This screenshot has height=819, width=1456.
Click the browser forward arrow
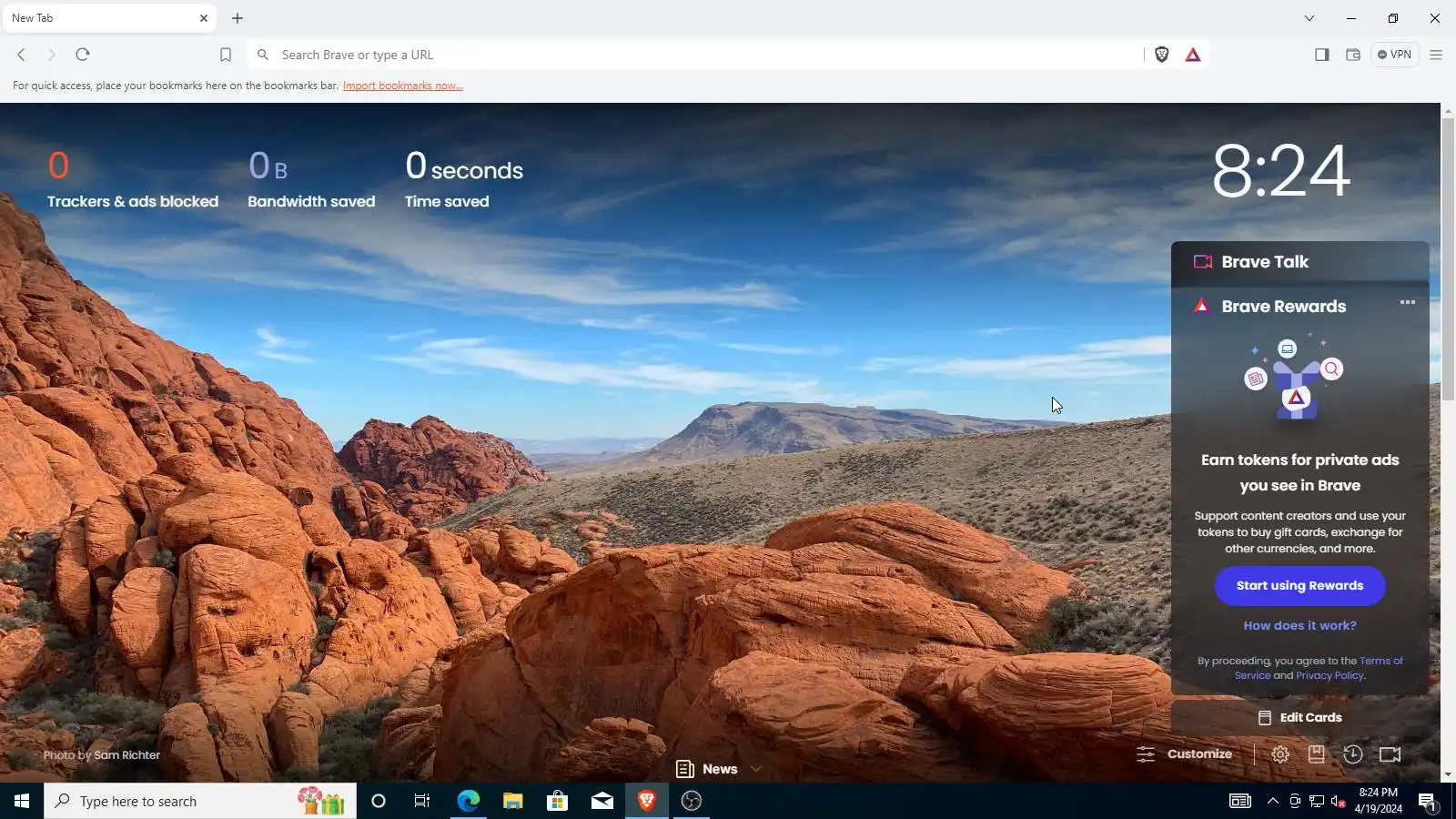52,55
